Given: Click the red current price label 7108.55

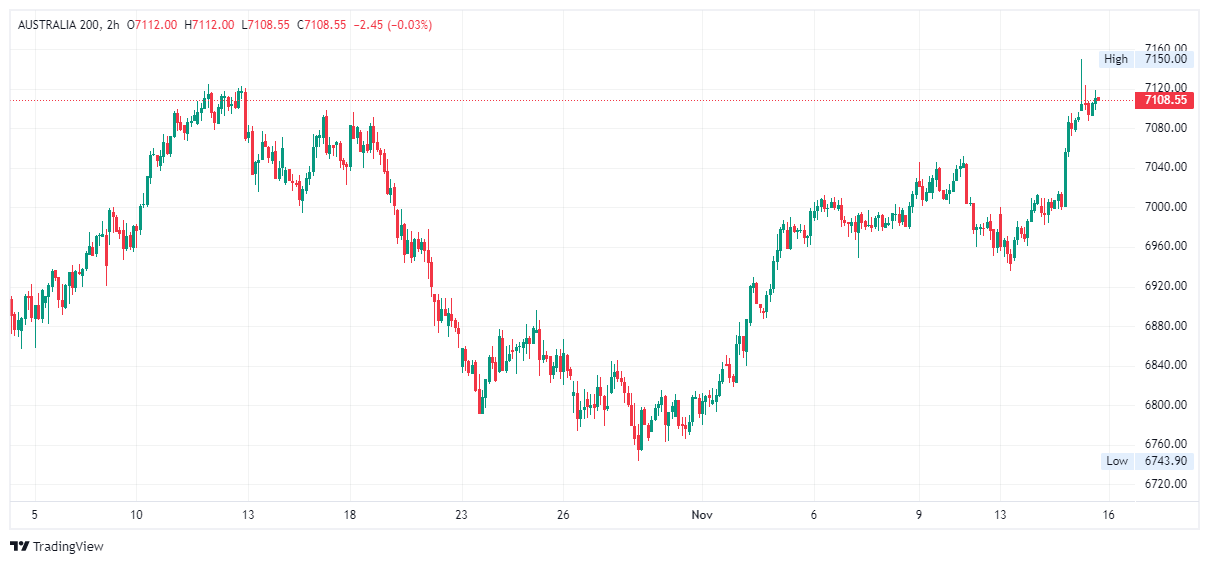Looking at the screenshot, I should (x=1165, y=100).
